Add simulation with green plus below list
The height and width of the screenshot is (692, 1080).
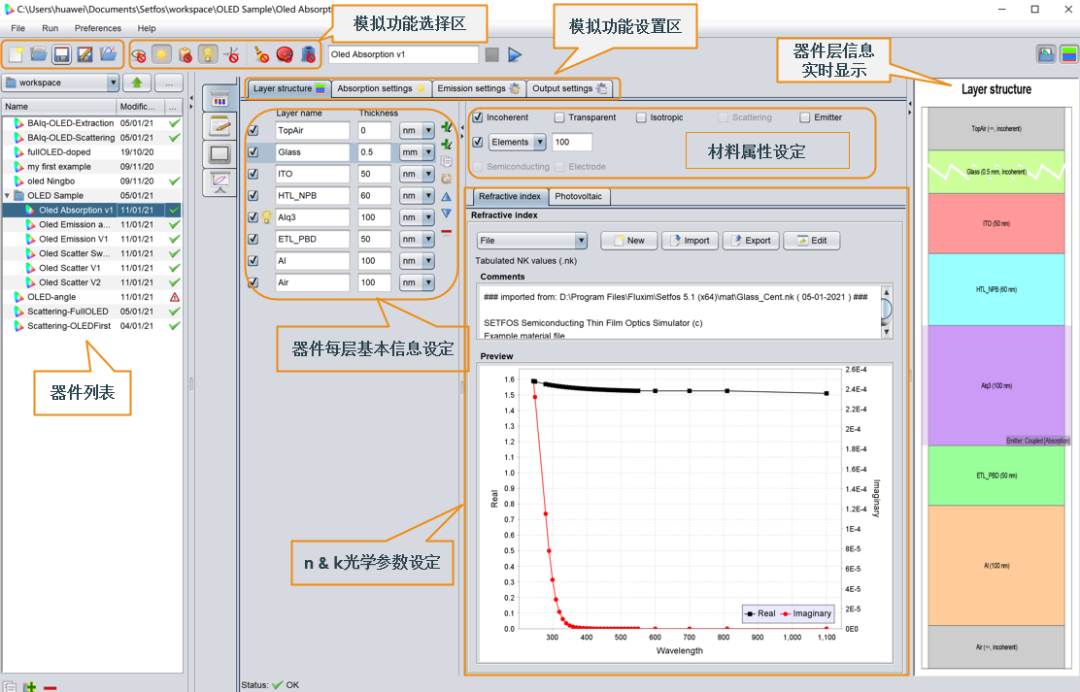(30, 686)
